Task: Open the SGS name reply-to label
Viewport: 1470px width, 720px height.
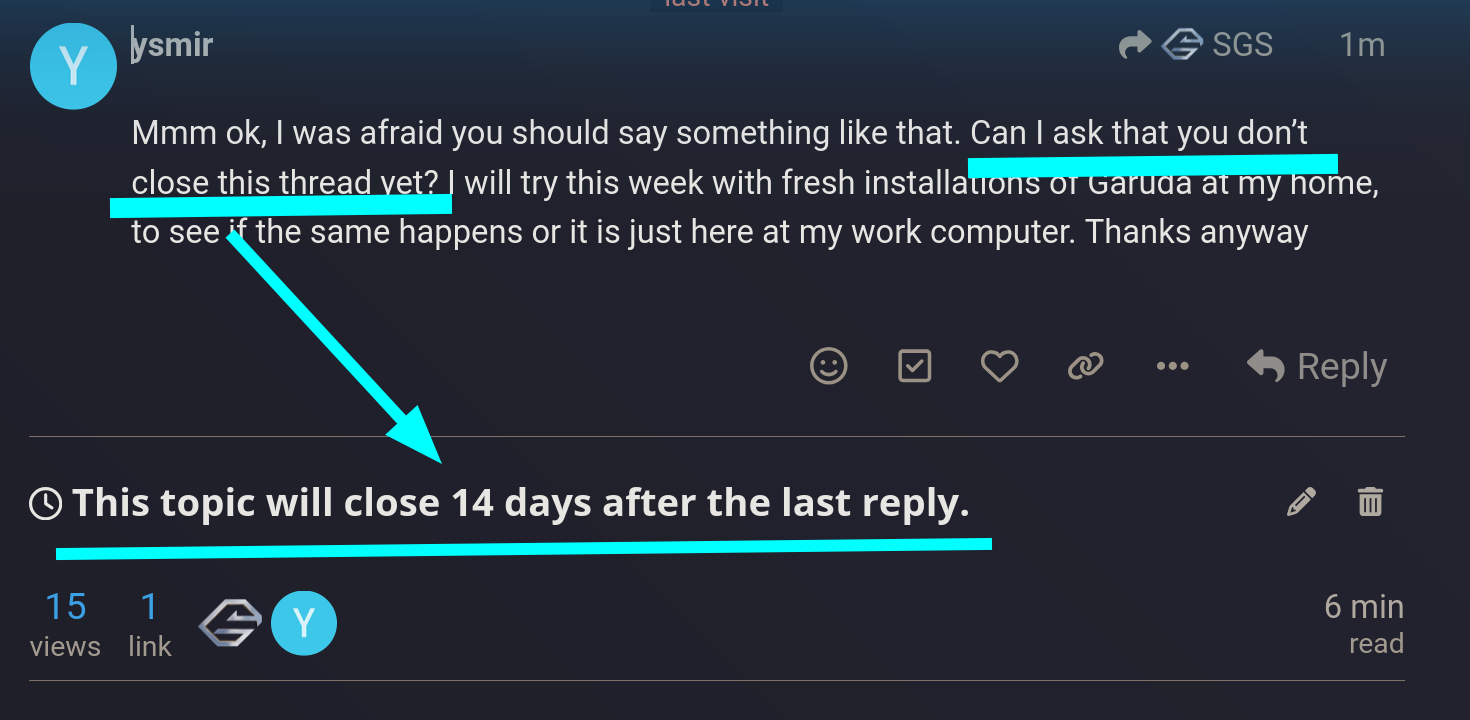Action: pyautogui.click(x=1242, y=45)
